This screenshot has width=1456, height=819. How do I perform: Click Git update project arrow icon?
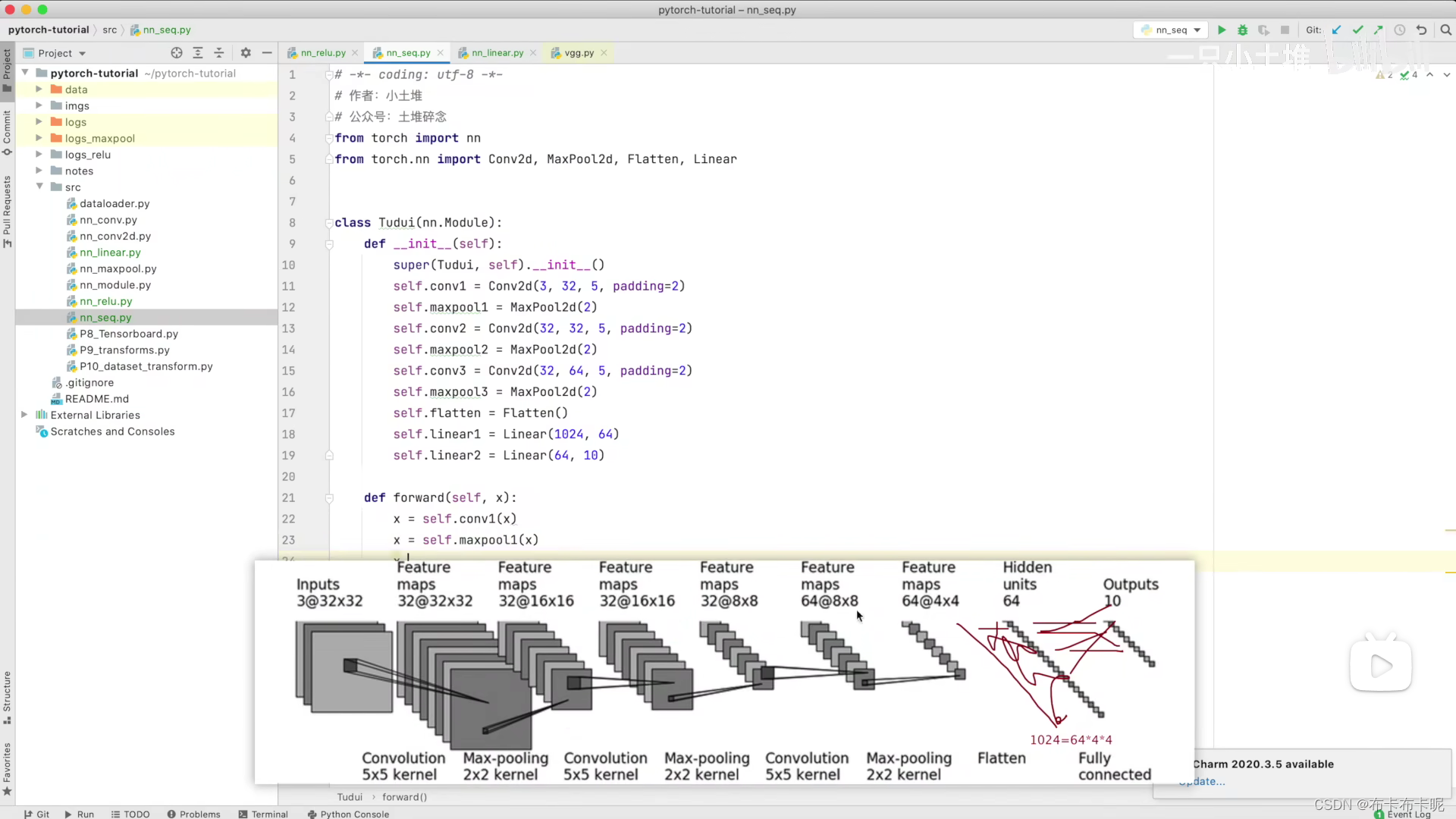point(1336,30)
